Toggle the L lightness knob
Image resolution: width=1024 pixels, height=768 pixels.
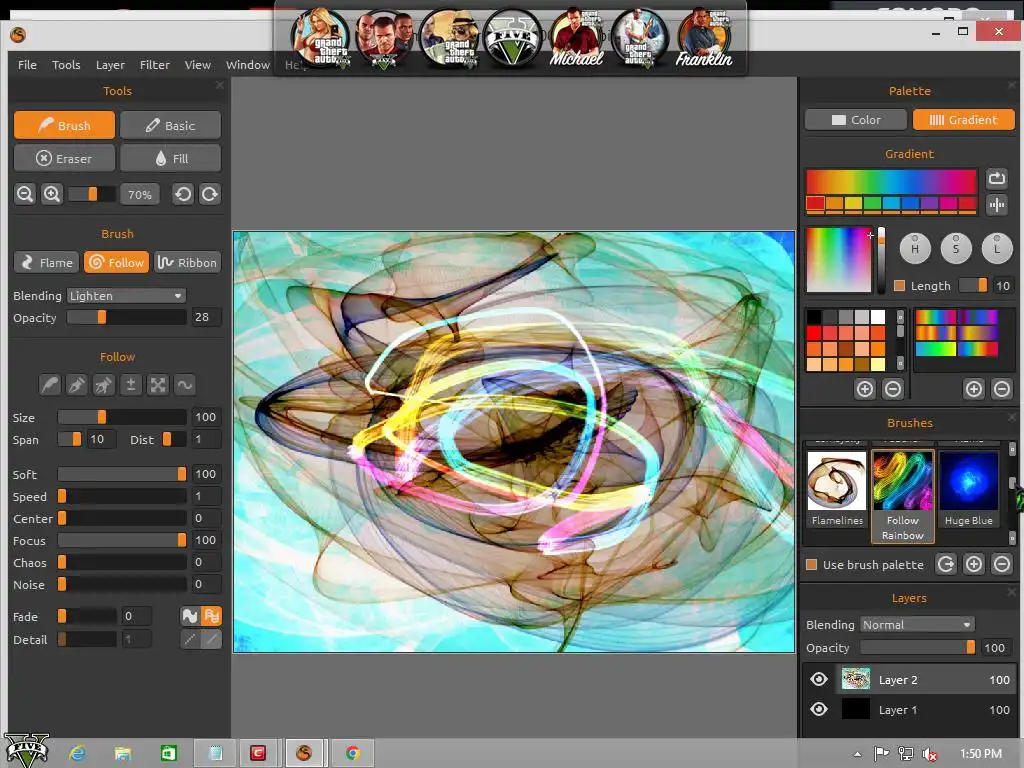997,248
